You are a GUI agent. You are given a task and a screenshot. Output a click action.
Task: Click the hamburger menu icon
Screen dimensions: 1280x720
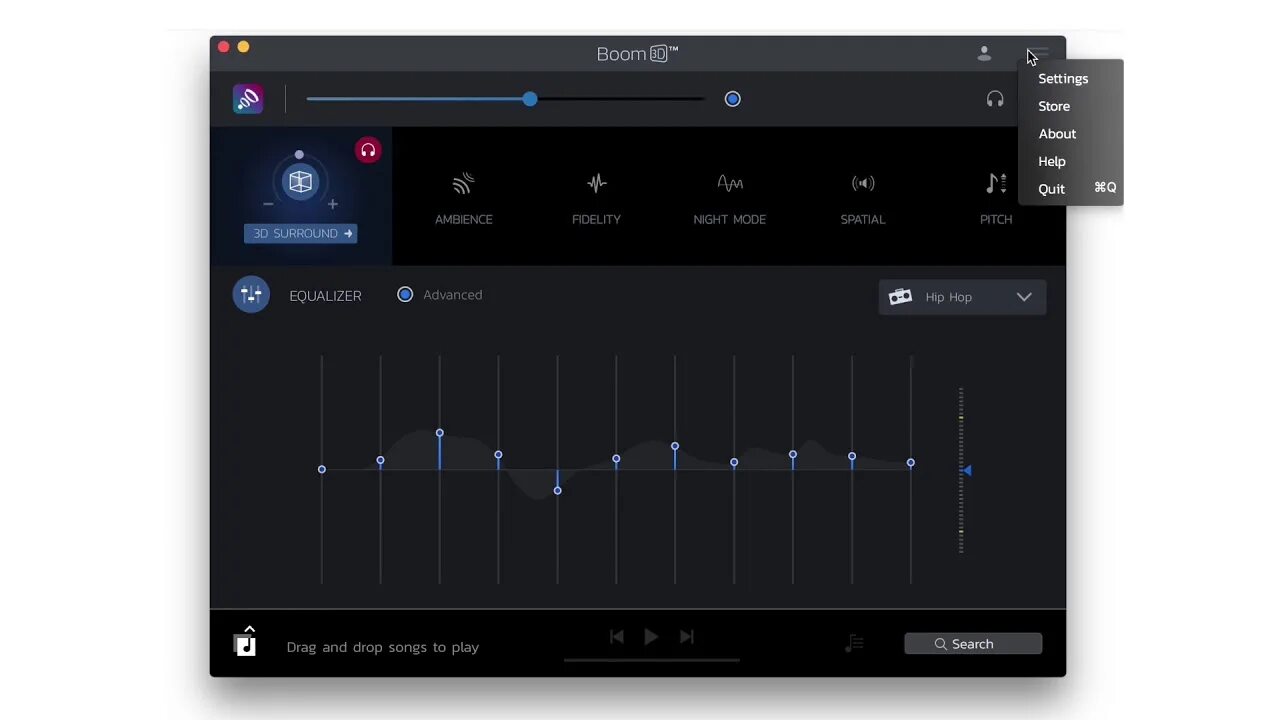coord(1040,53)
